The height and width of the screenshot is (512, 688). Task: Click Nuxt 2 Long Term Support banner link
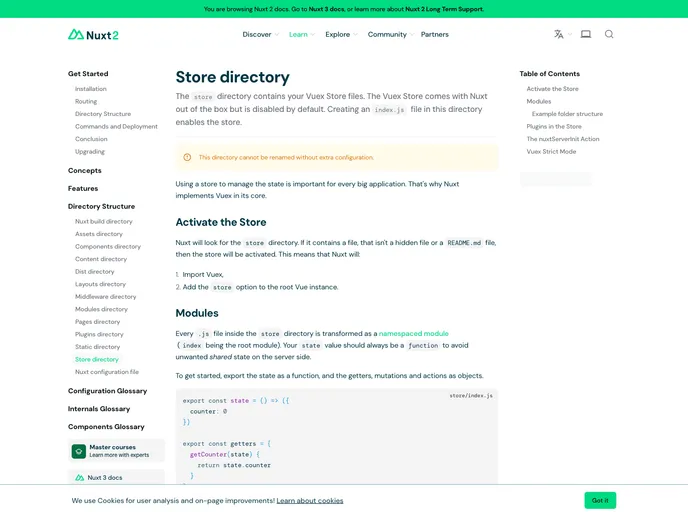[x=444, y=9]
